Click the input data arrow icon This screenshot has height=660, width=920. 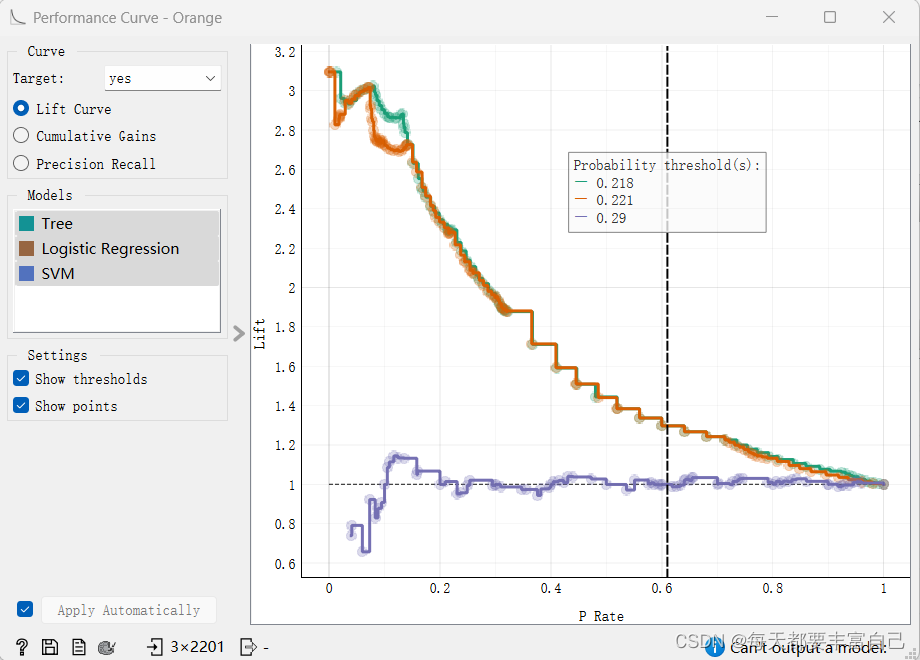(155, 647)
